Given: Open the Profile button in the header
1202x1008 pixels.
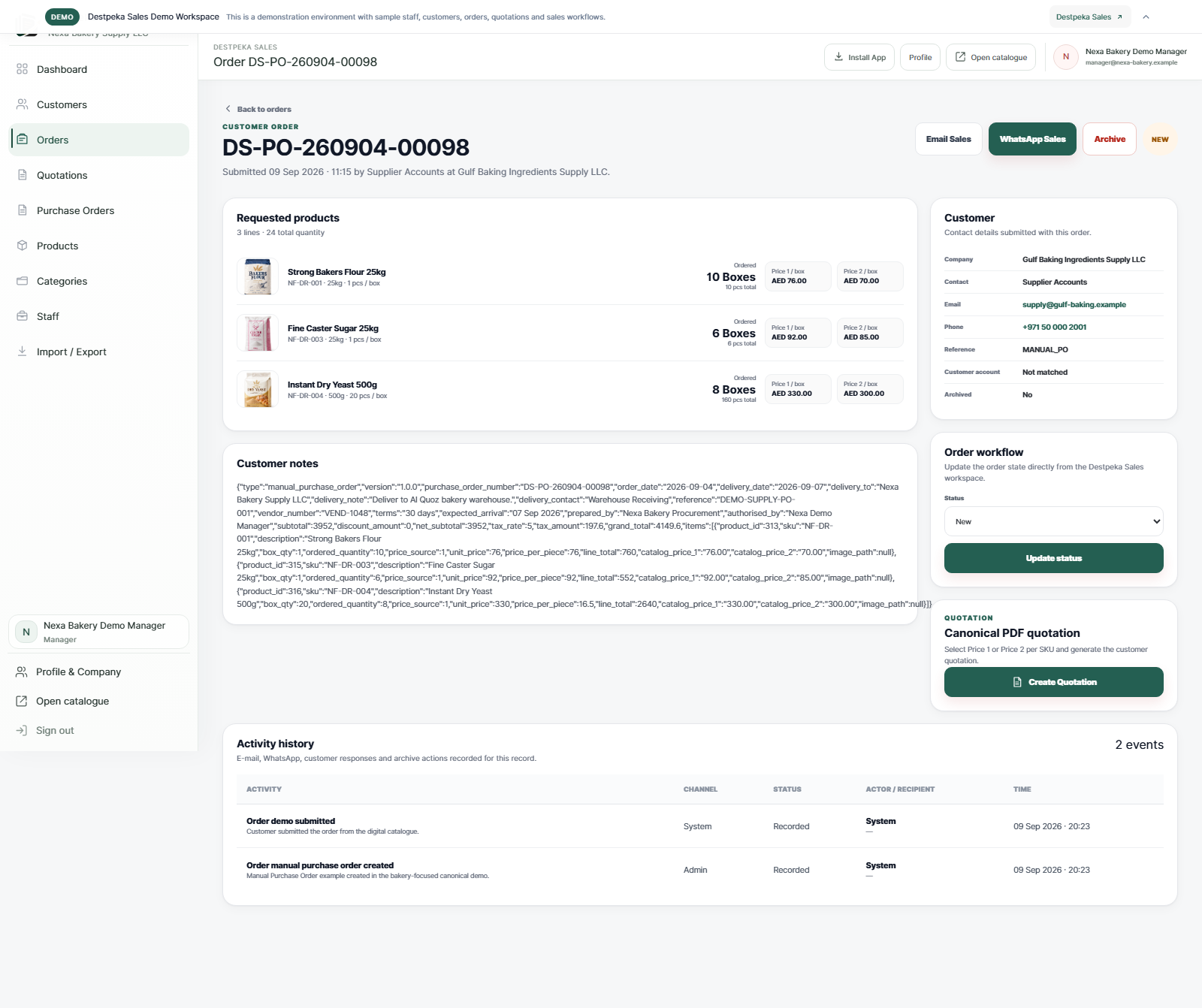Looking at the screenshot, I should point(920,57).
